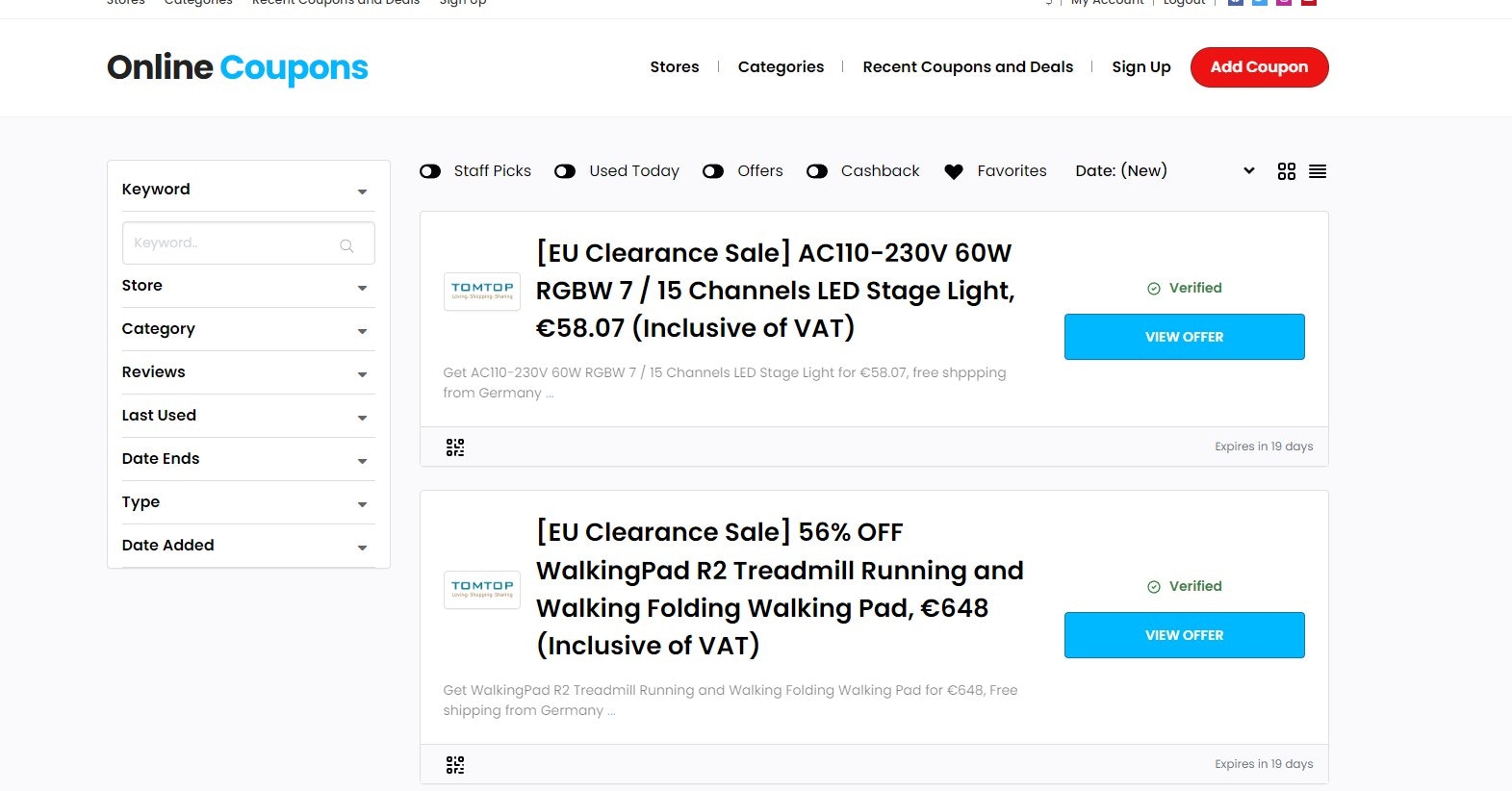1512x791 pixels.
Task: Click TOMTOP logo on LED Stage Light coupon
Action: 482,291
